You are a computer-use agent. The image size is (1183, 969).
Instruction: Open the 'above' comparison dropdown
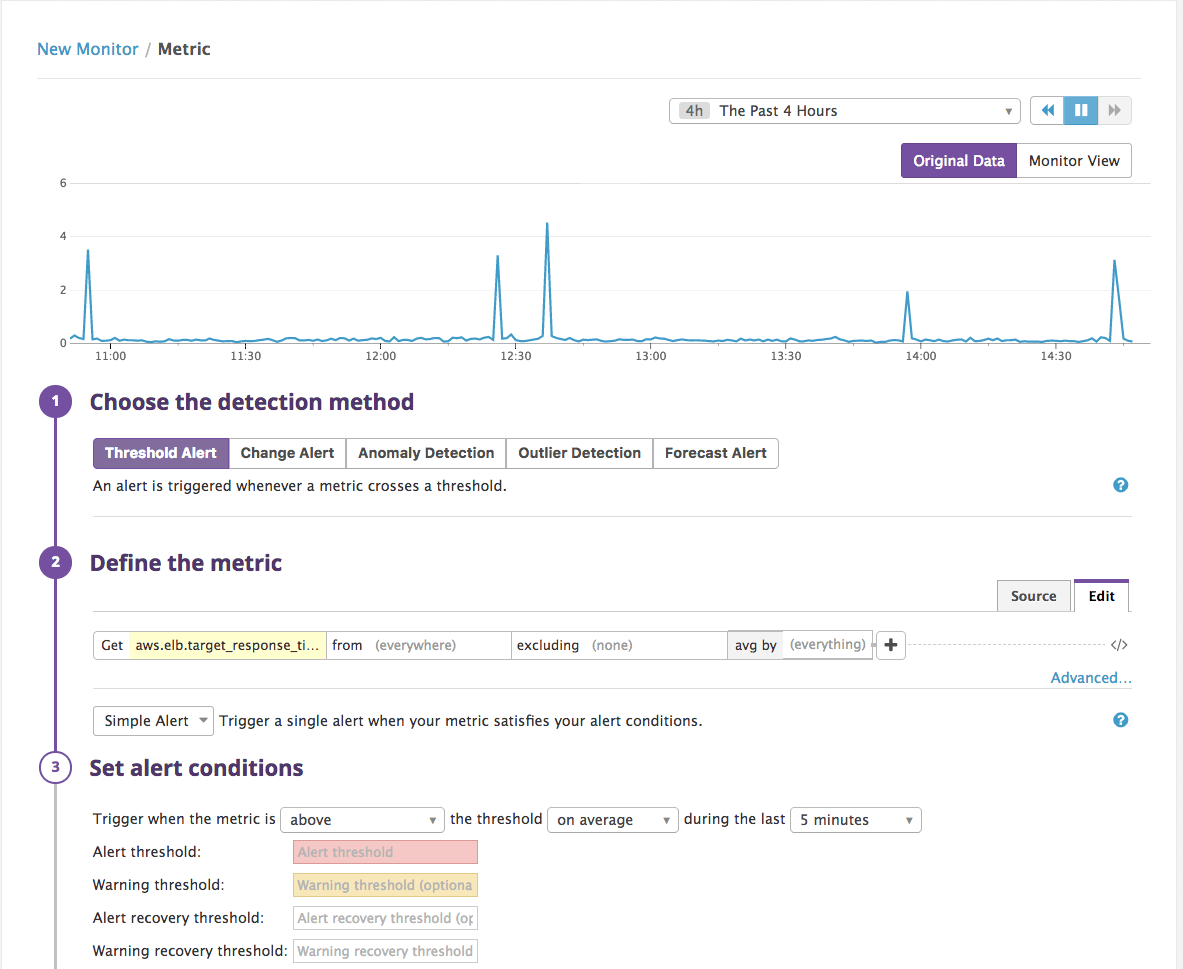(x=362, y=820)
